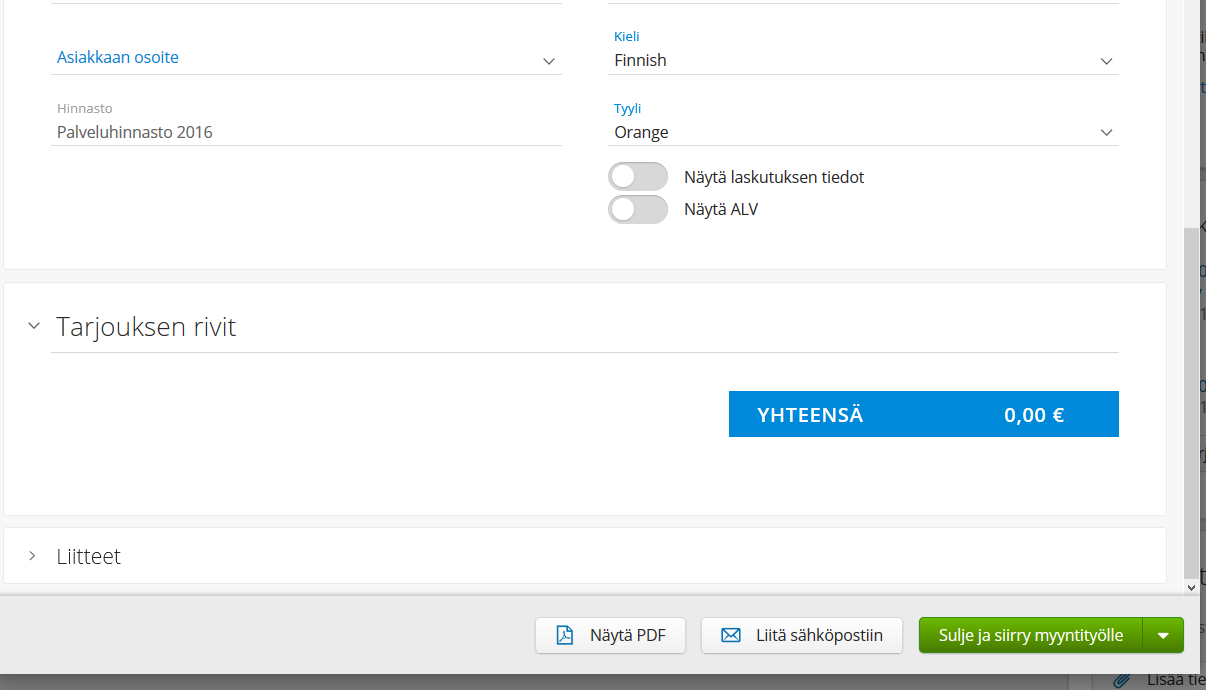Open the Kieli language dropdown

[864, 61]
